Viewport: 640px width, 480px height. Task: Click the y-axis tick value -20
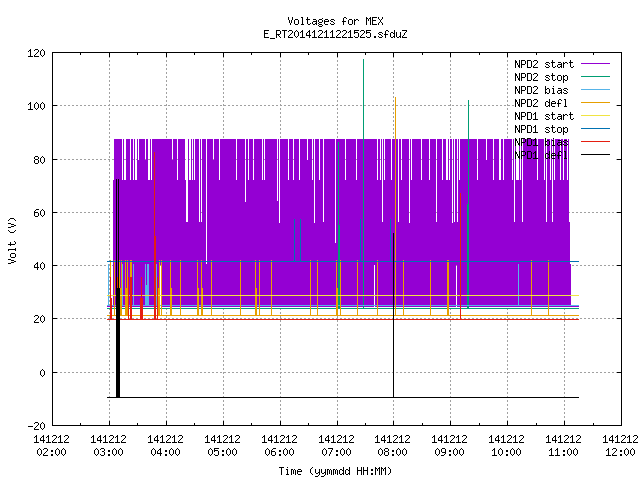[36, 426]
